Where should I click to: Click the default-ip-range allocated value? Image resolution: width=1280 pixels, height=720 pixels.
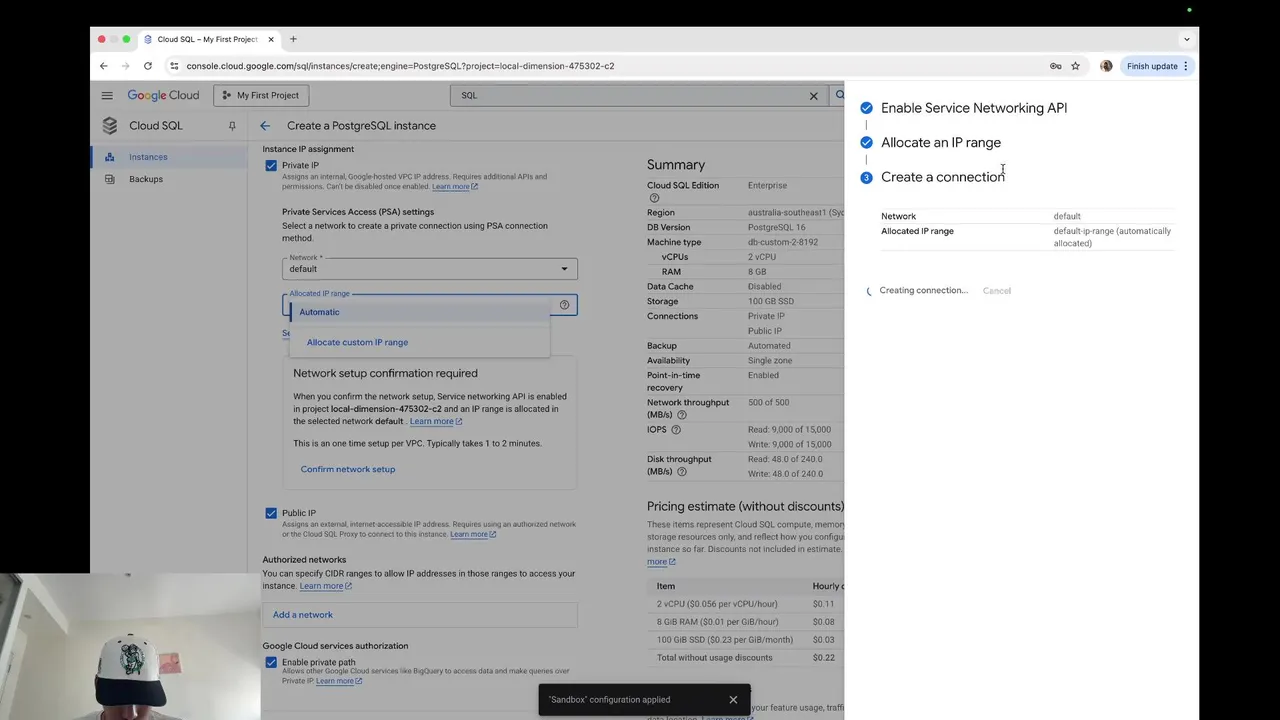[1112, 237]
